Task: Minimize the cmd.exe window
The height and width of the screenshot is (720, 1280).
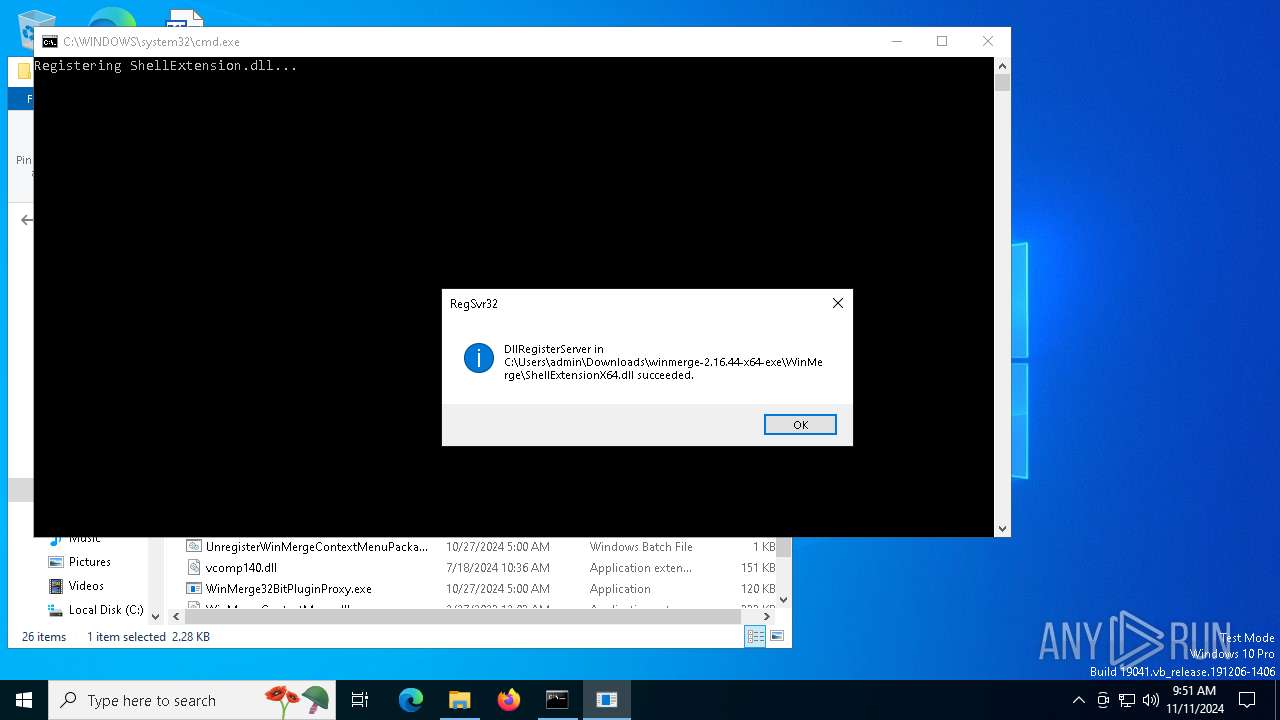Action: click(896, 41)
